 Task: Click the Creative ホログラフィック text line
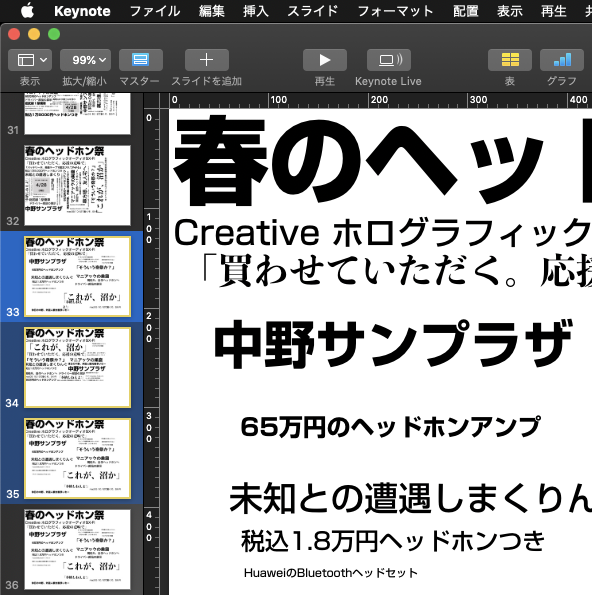[x=383, y=232]
